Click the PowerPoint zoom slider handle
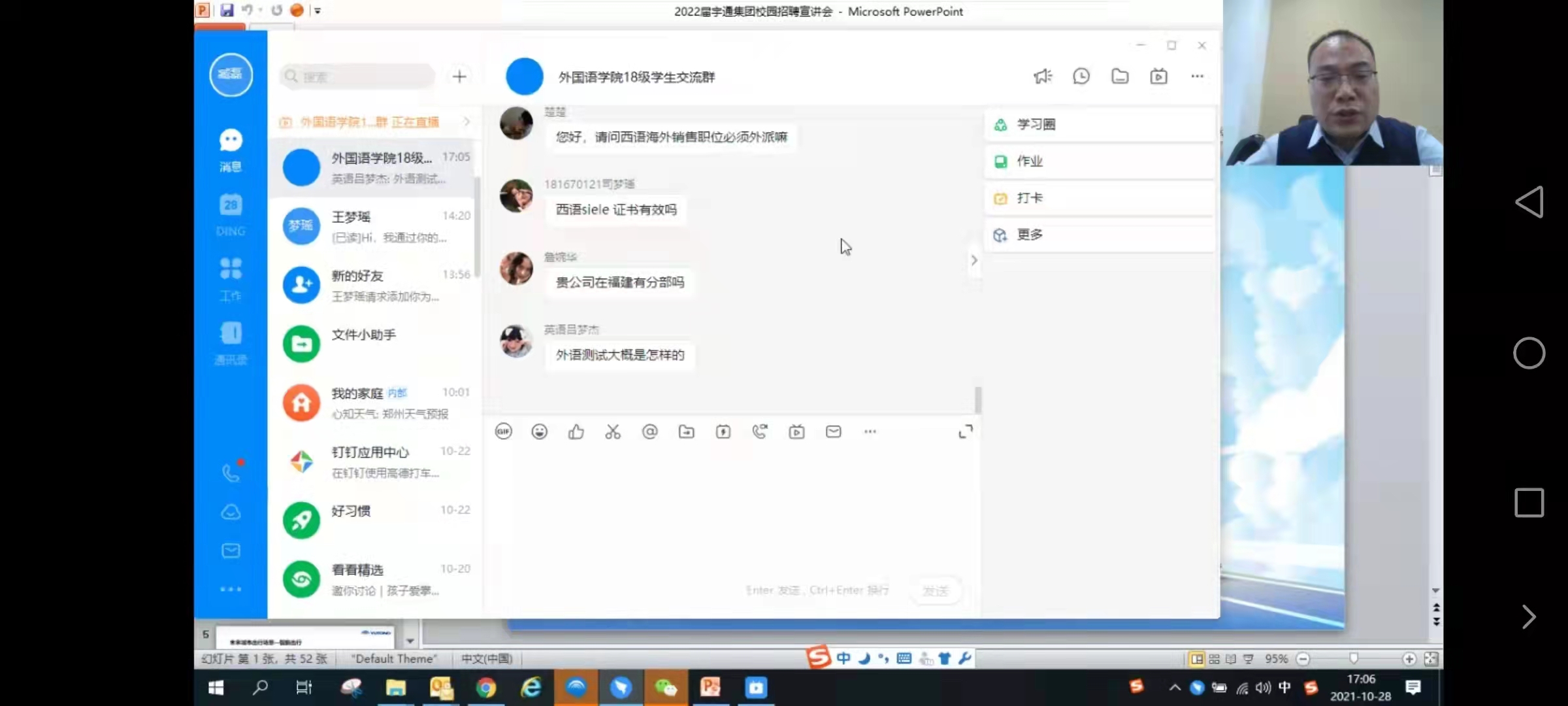 tap(1354, 658)
